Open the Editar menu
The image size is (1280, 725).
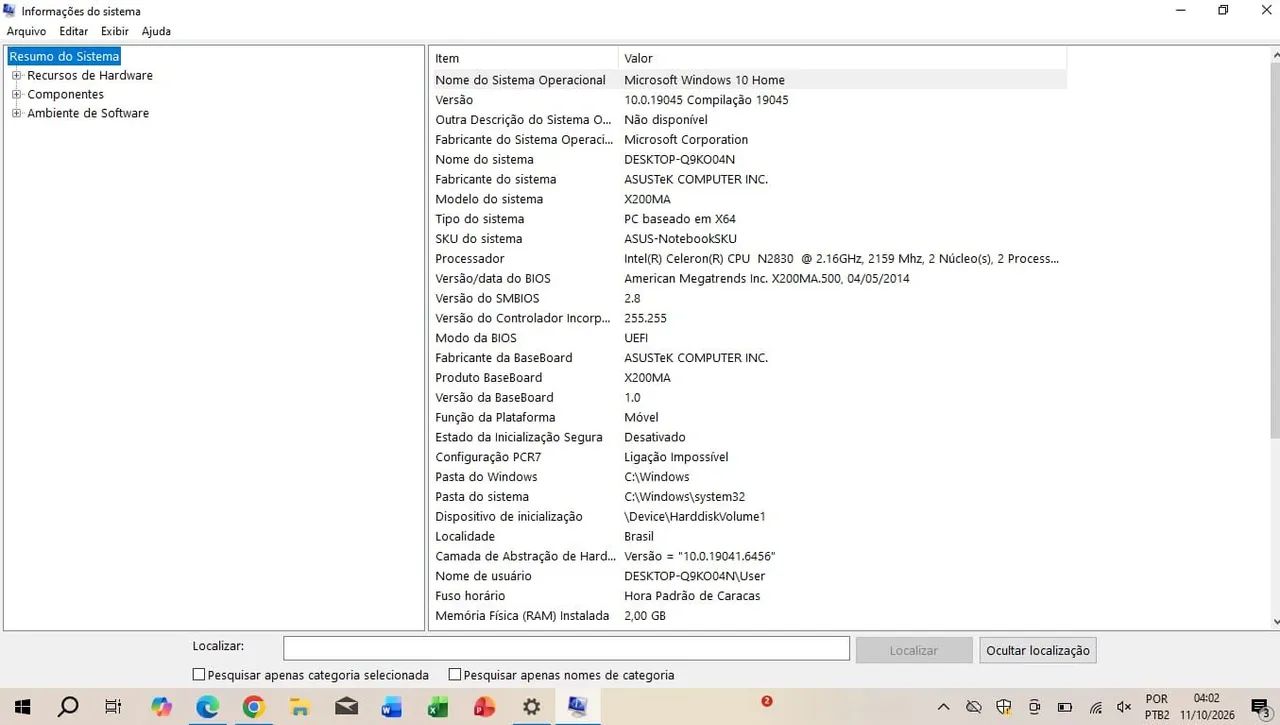(x=74, y=31)
